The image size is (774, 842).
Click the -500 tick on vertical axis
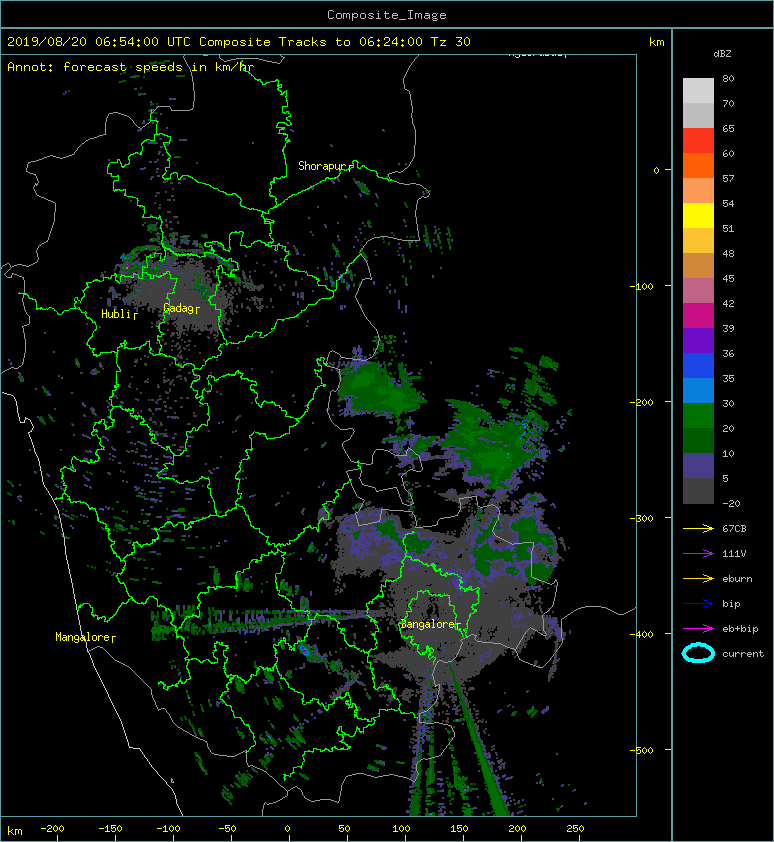point(642,750)
